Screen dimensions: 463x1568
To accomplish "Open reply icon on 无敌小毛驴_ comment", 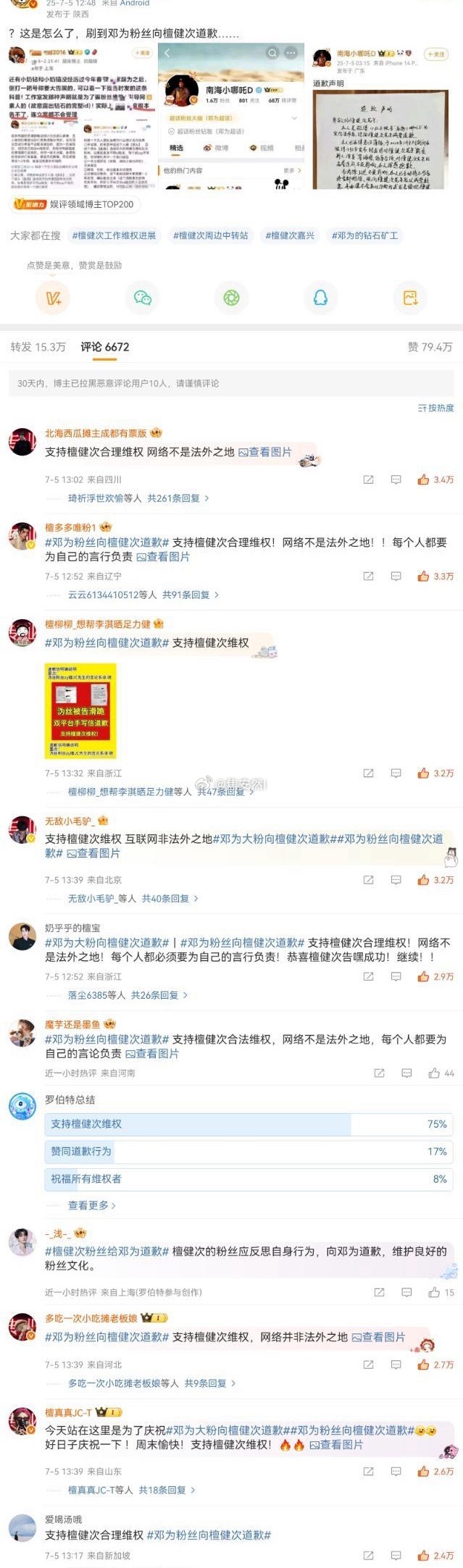I will [x=396, y=880].
